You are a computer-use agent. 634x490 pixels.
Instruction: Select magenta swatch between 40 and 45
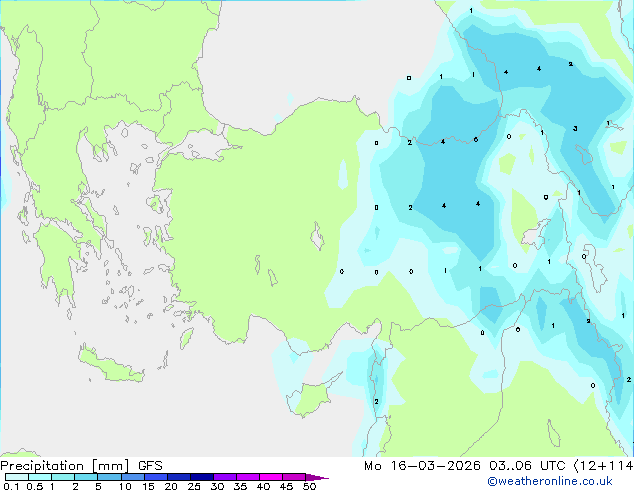[x=271, y=477]
